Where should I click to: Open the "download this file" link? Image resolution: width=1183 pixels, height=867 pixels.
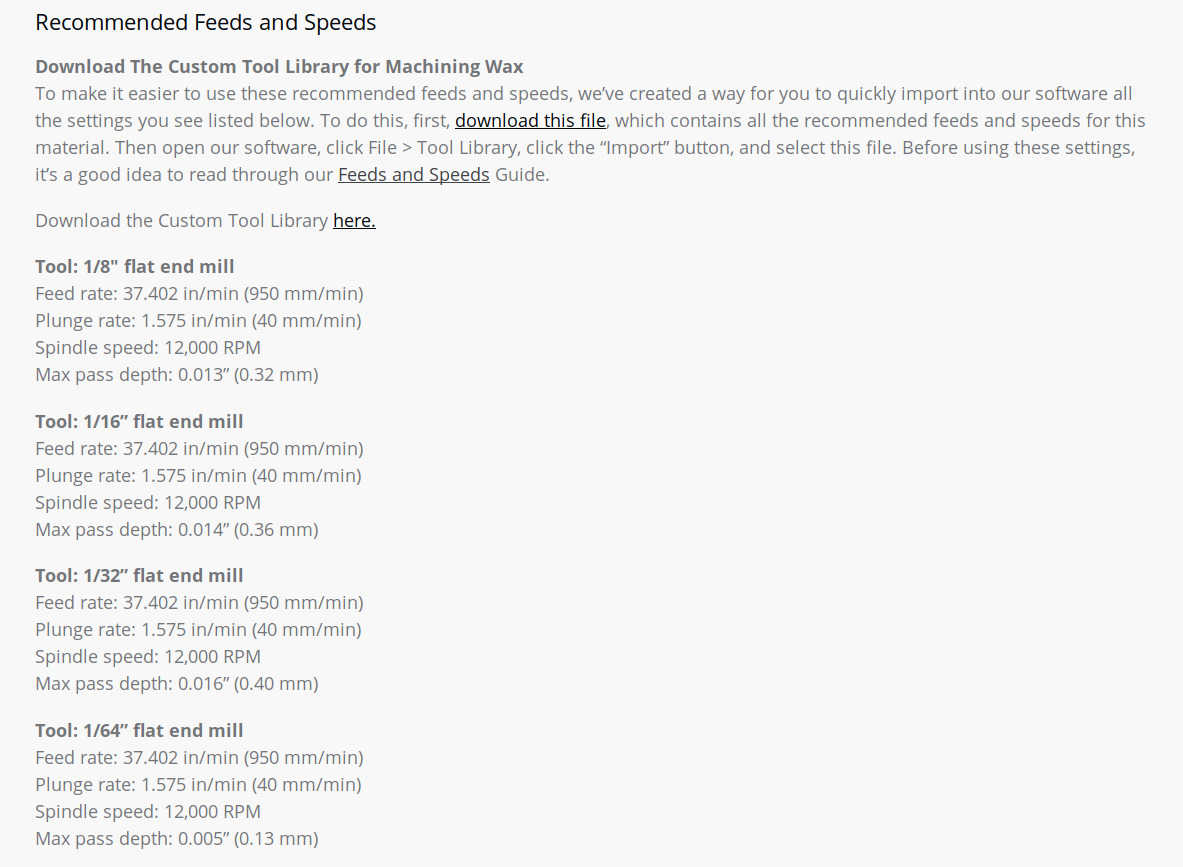click(x=530, y=121)
